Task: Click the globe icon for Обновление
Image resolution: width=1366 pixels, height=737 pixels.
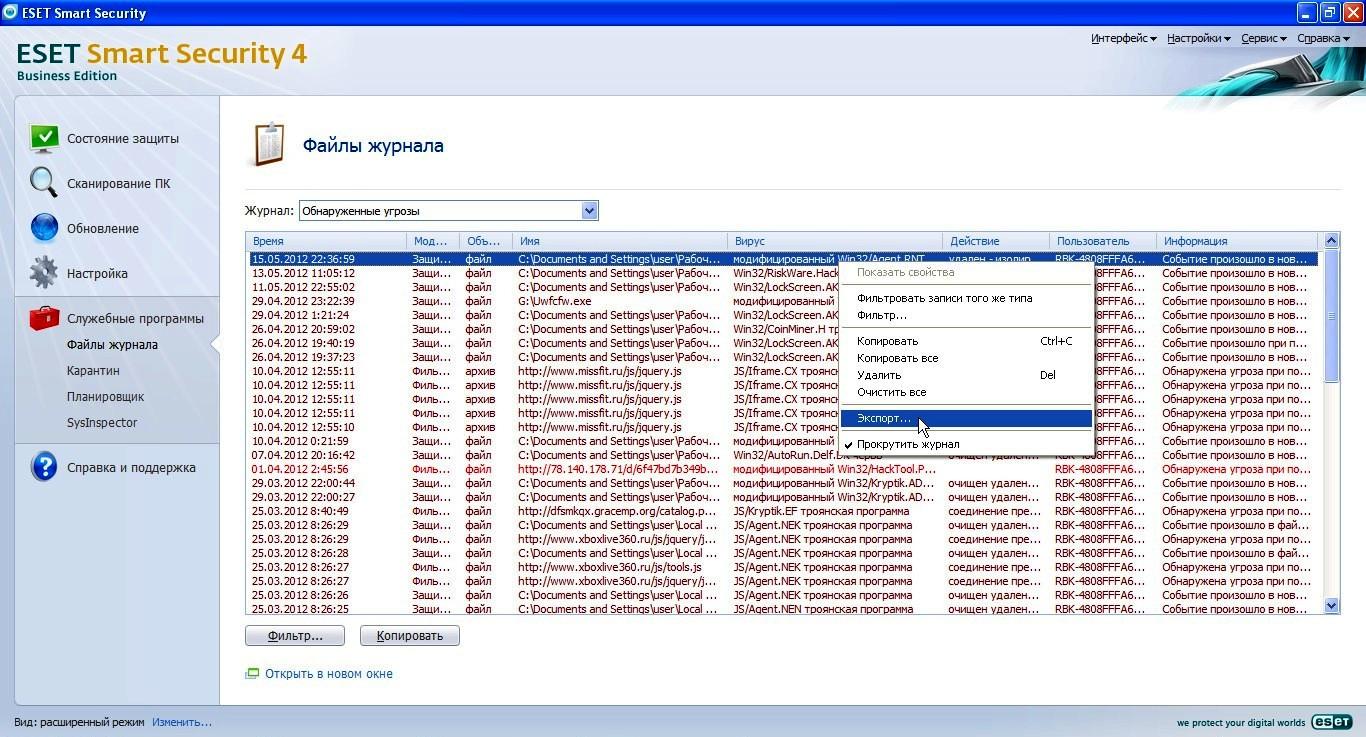Action: point(44,228)
